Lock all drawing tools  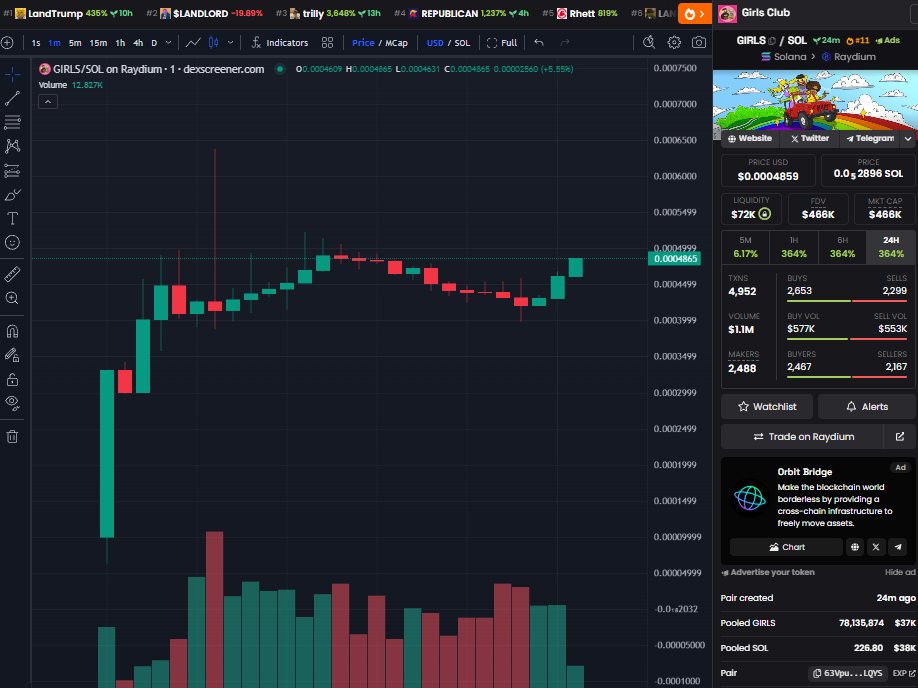[x=12, y=379]
